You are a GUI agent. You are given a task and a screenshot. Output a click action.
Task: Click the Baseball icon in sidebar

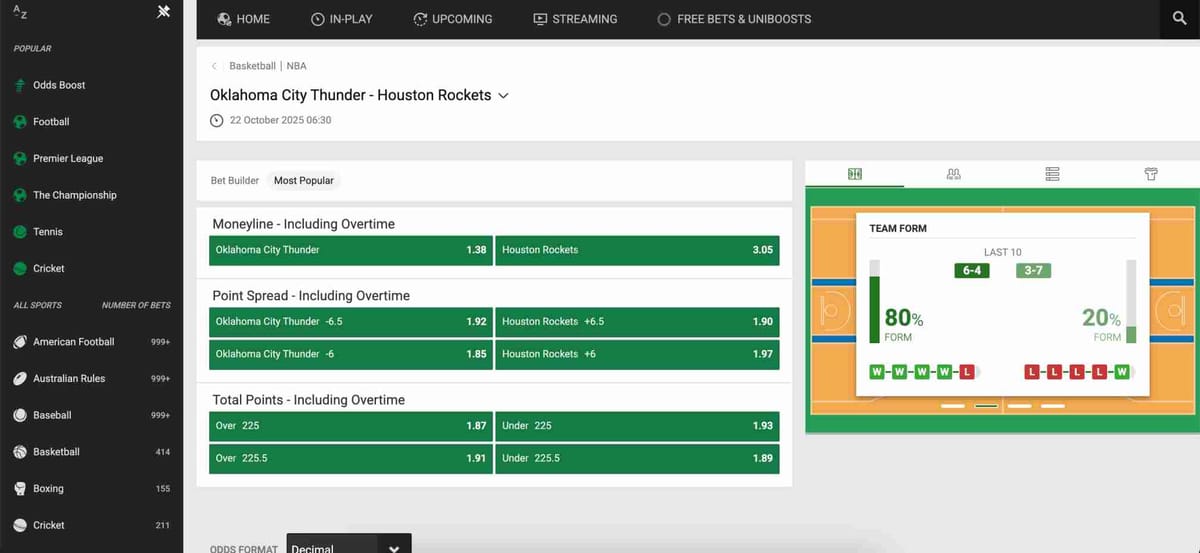tap(20, 415)
